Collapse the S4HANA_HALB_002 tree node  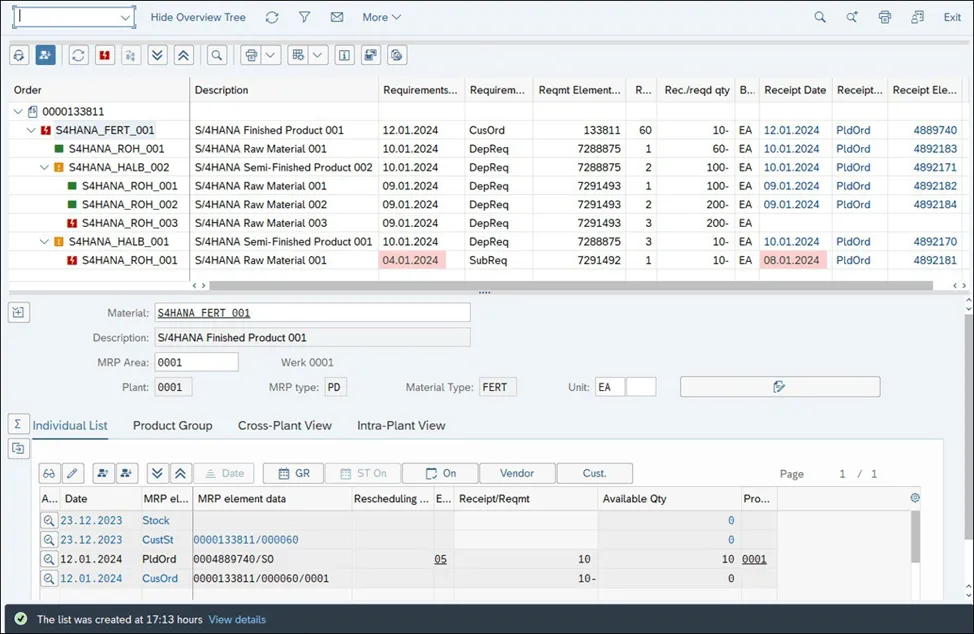[44, 168]
